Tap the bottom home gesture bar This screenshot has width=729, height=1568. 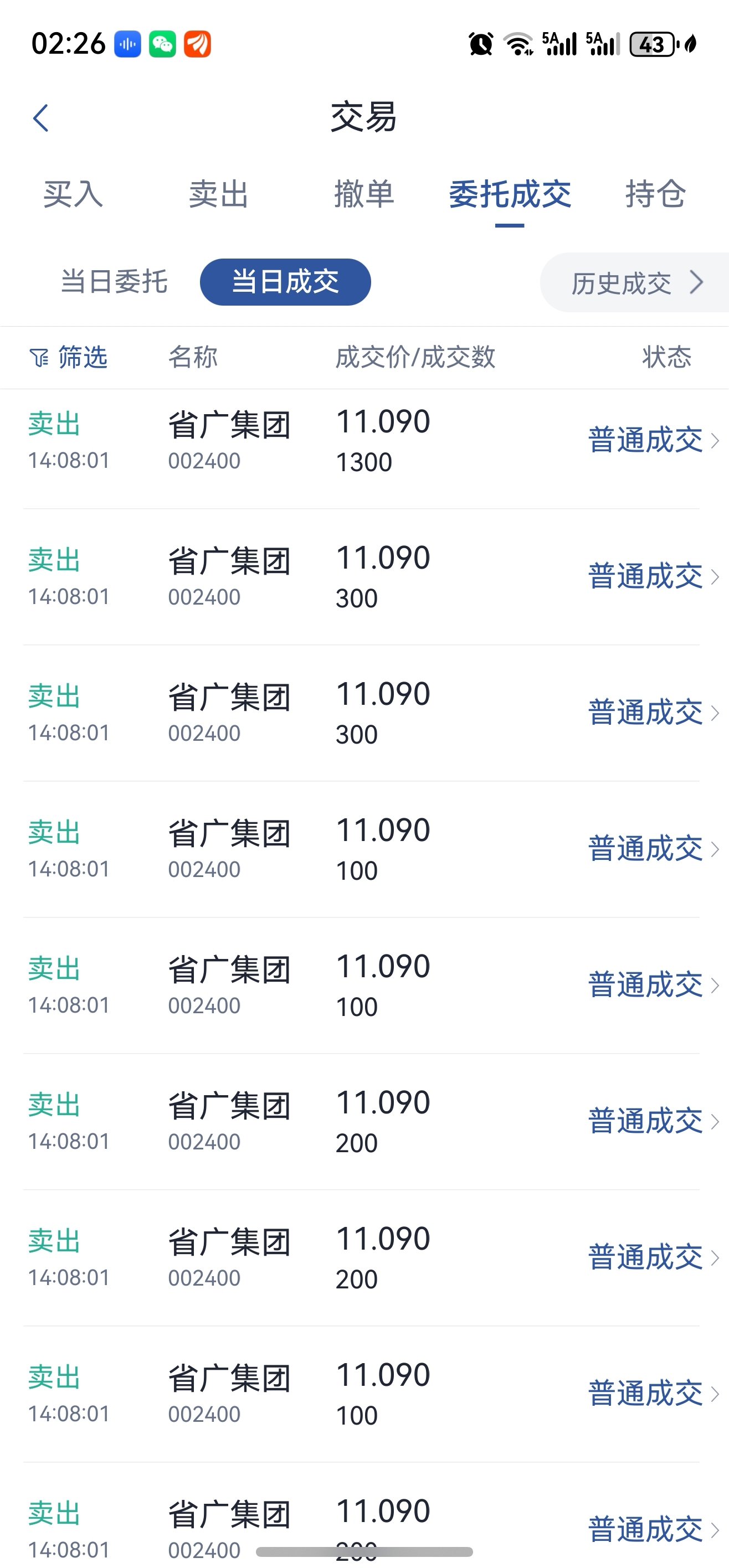pos(364,1551)
